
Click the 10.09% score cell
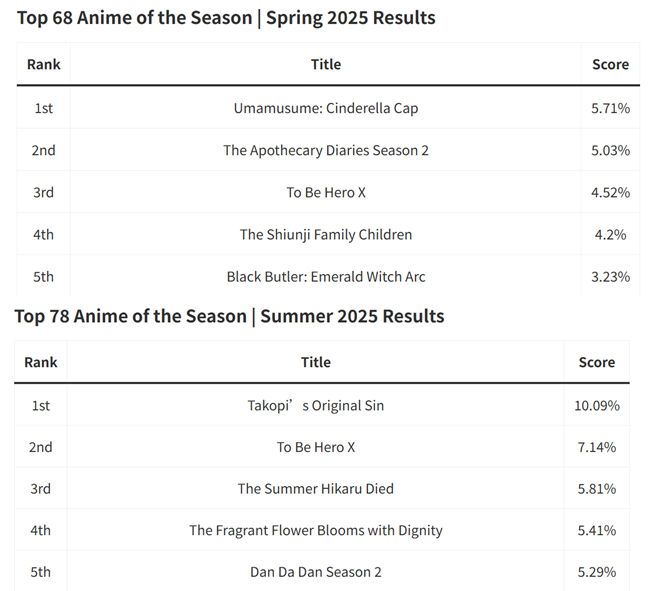tap(597, 405)
